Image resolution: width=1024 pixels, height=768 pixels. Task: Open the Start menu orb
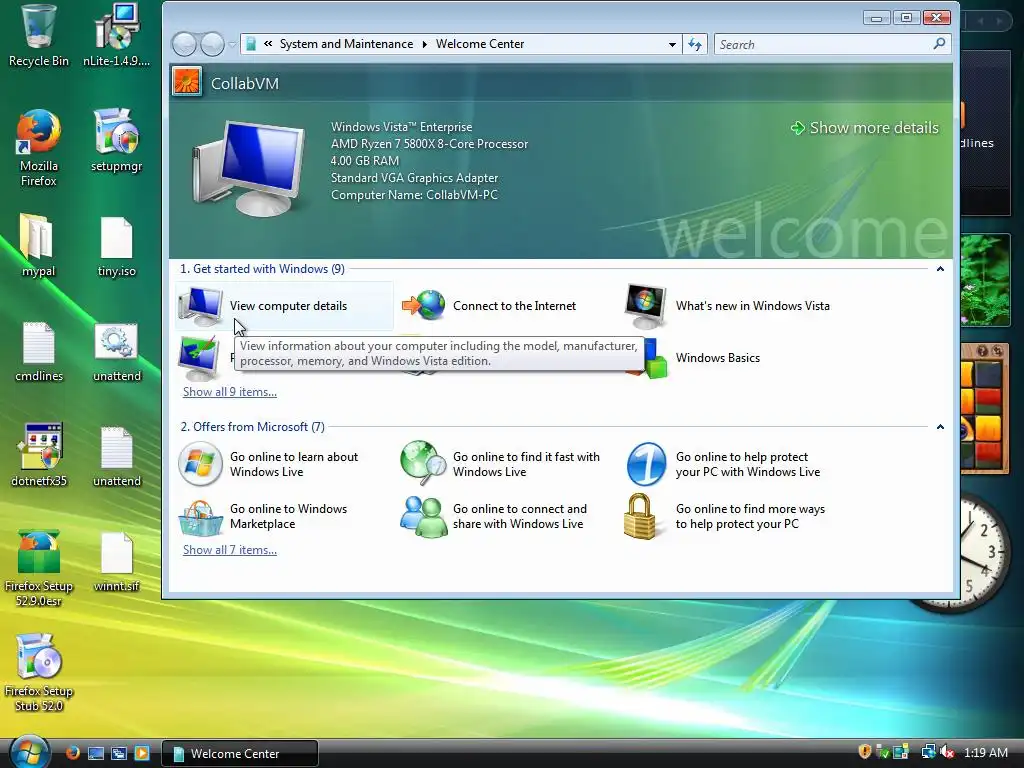pos(29,752)
